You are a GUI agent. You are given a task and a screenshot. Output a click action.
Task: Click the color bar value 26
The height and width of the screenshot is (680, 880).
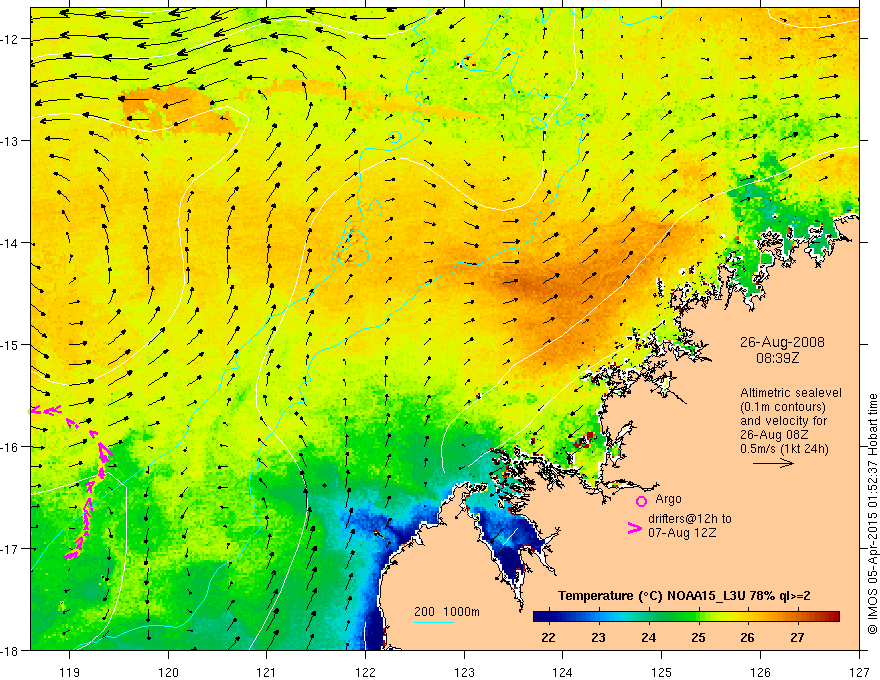[x=747, y=637]
